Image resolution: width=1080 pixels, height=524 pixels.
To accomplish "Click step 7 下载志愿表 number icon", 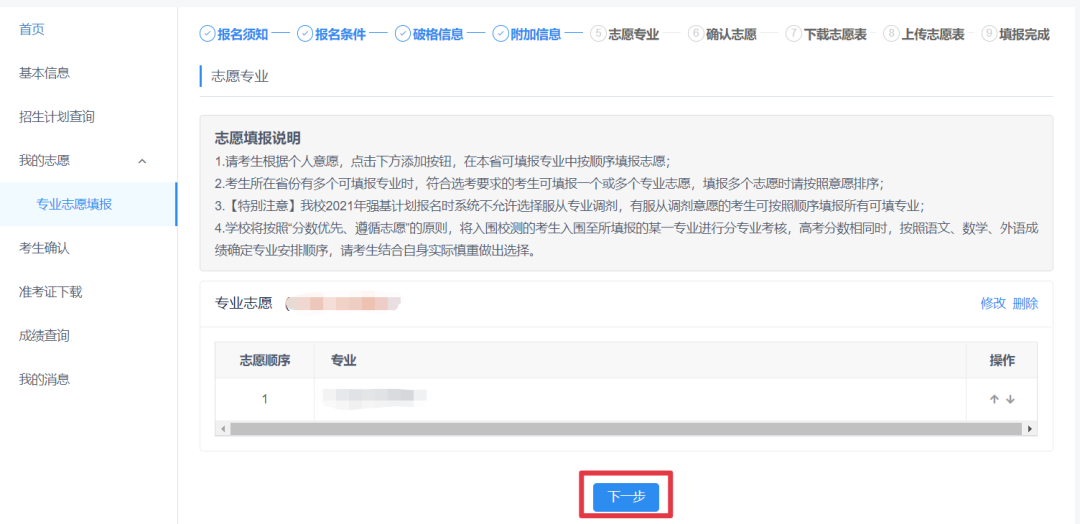I will click(x=794, y=34).
